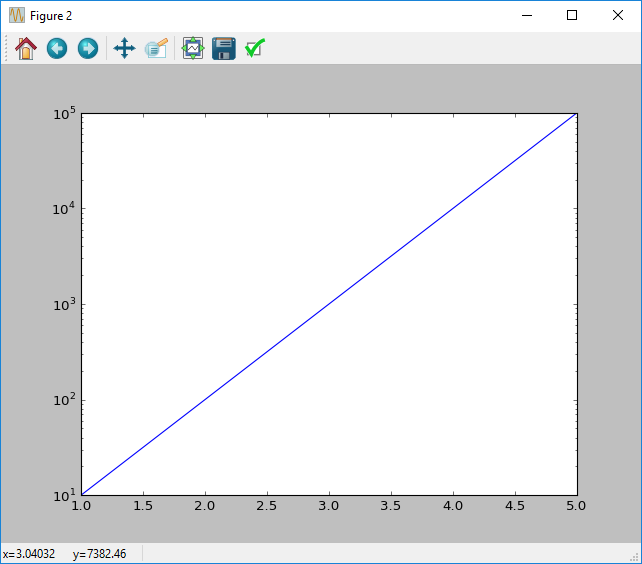Close the Figure 2 window
Viewport: 642px width, 564px height.
tap(618, 15)
